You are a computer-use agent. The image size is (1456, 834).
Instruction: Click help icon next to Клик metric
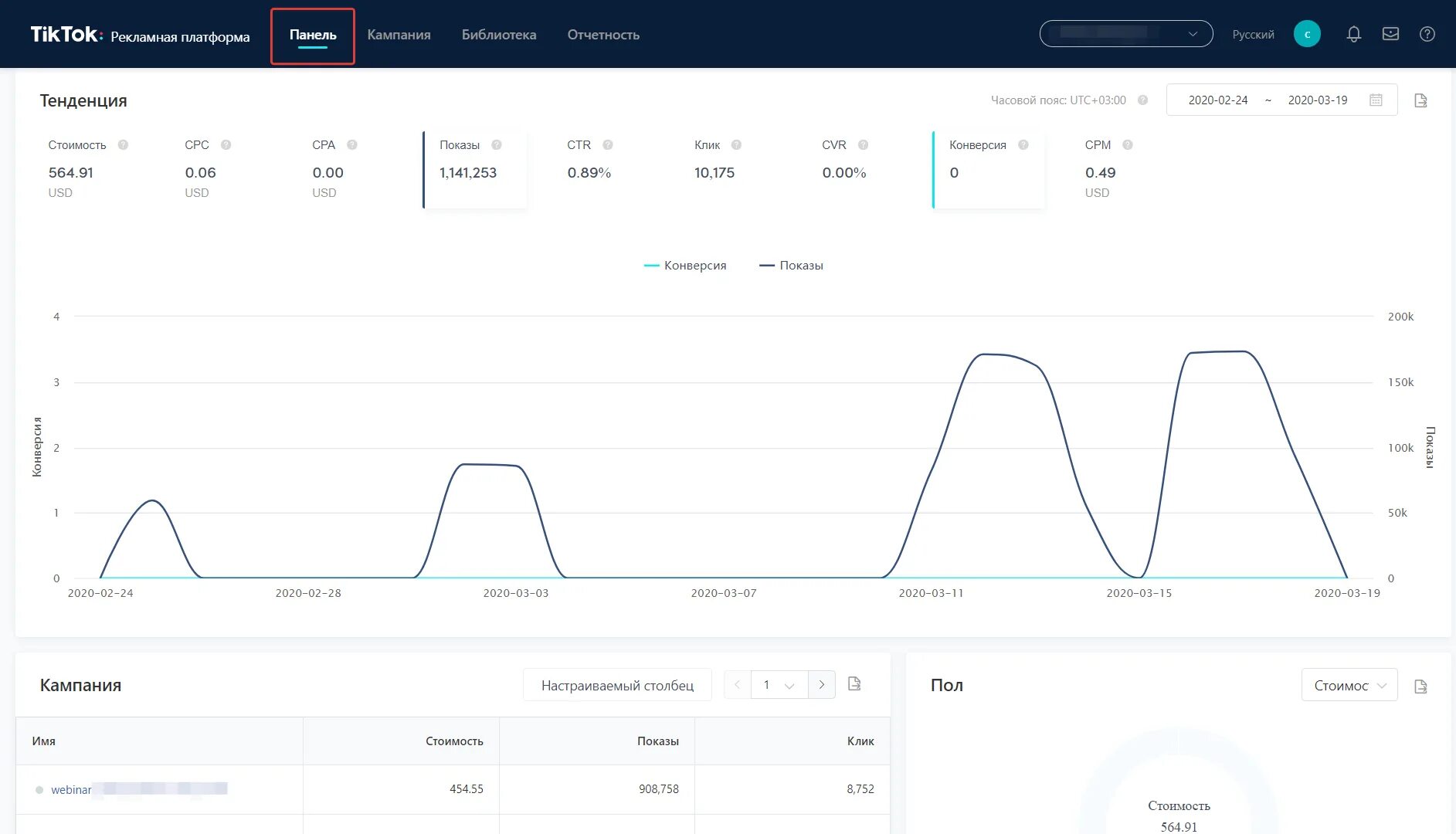click(737, 145)
